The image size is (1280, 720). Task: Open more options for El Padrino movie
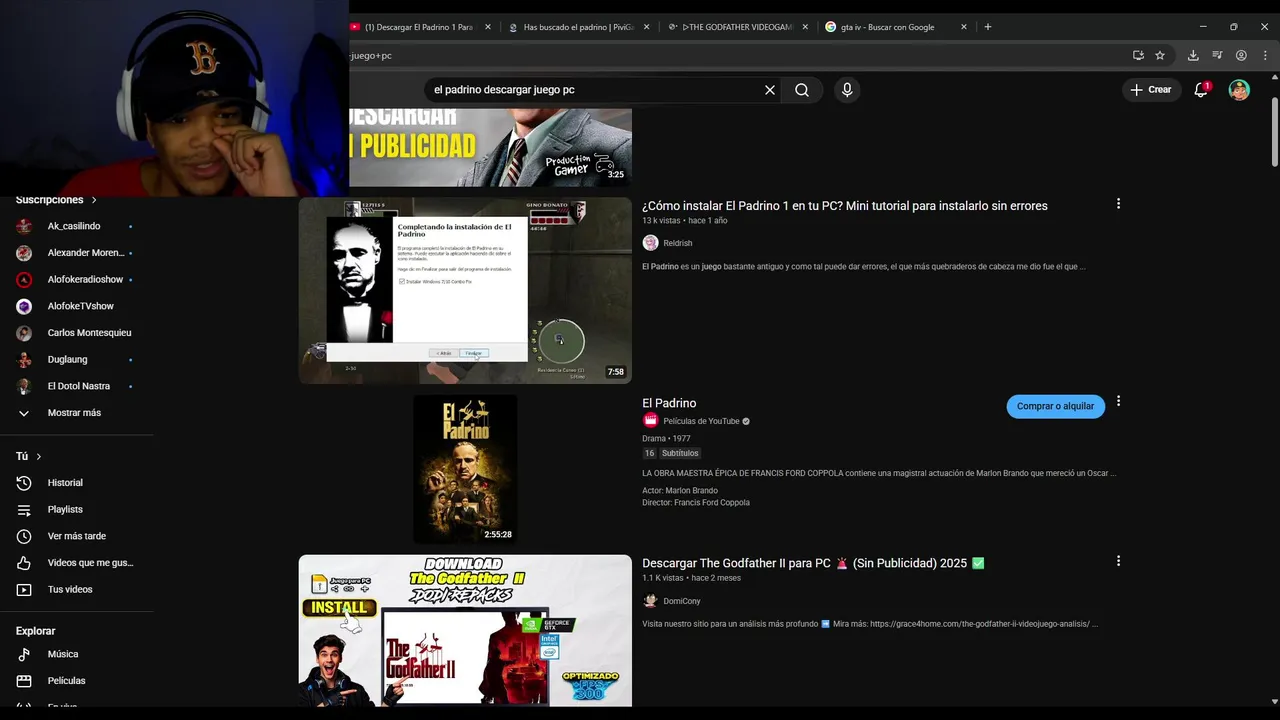1118,402
